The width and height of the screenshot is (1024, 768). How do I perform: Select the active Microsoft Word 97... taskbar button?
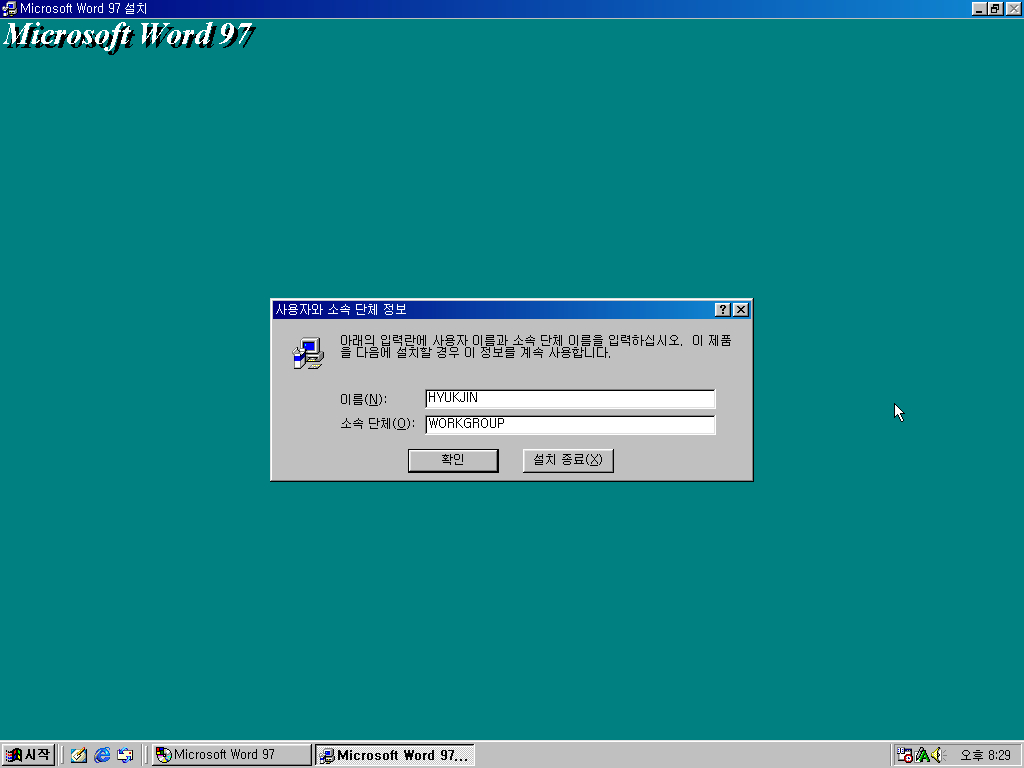(395, 755)
